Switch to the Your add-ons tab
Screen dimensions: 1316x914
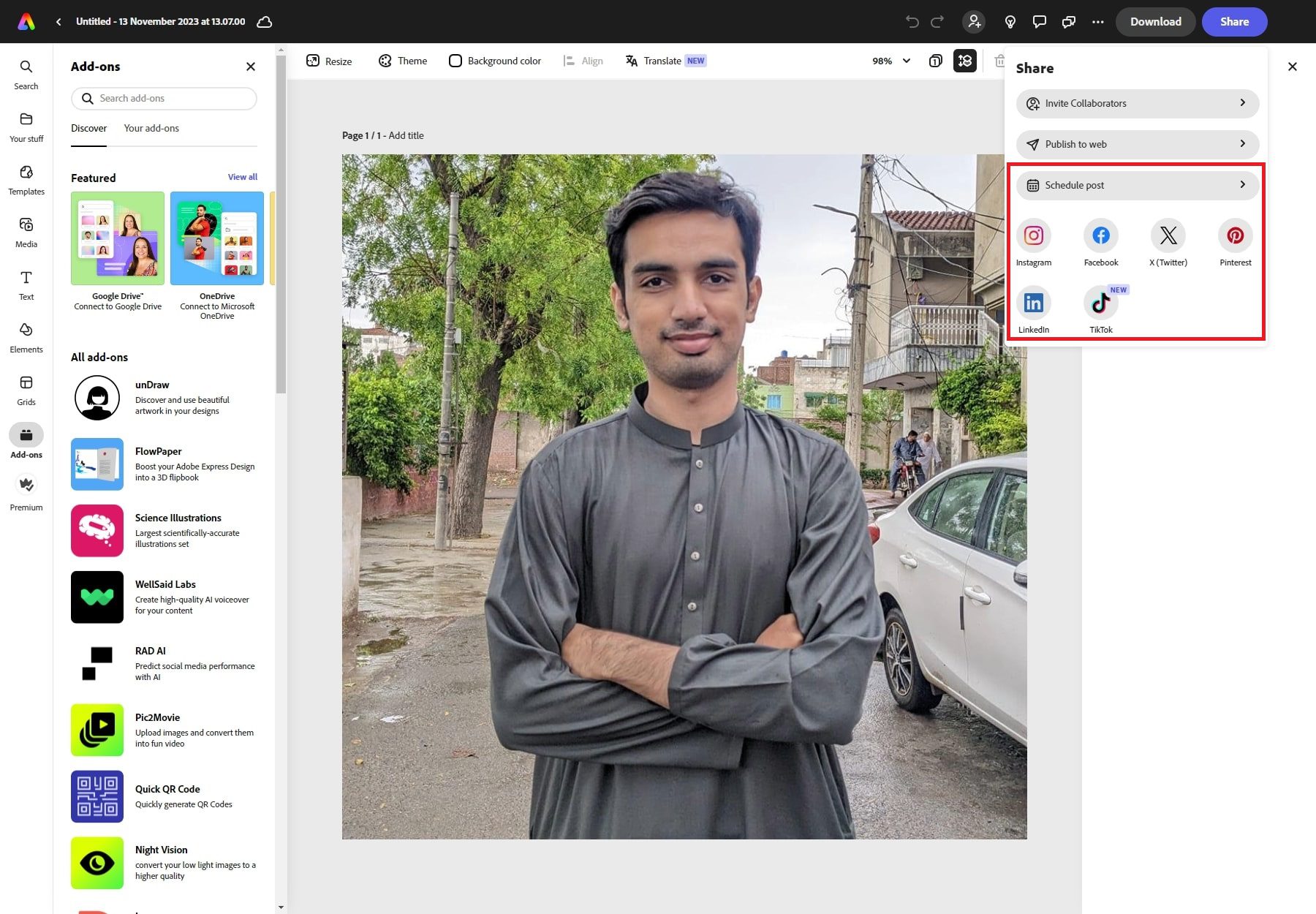point(151,128)
